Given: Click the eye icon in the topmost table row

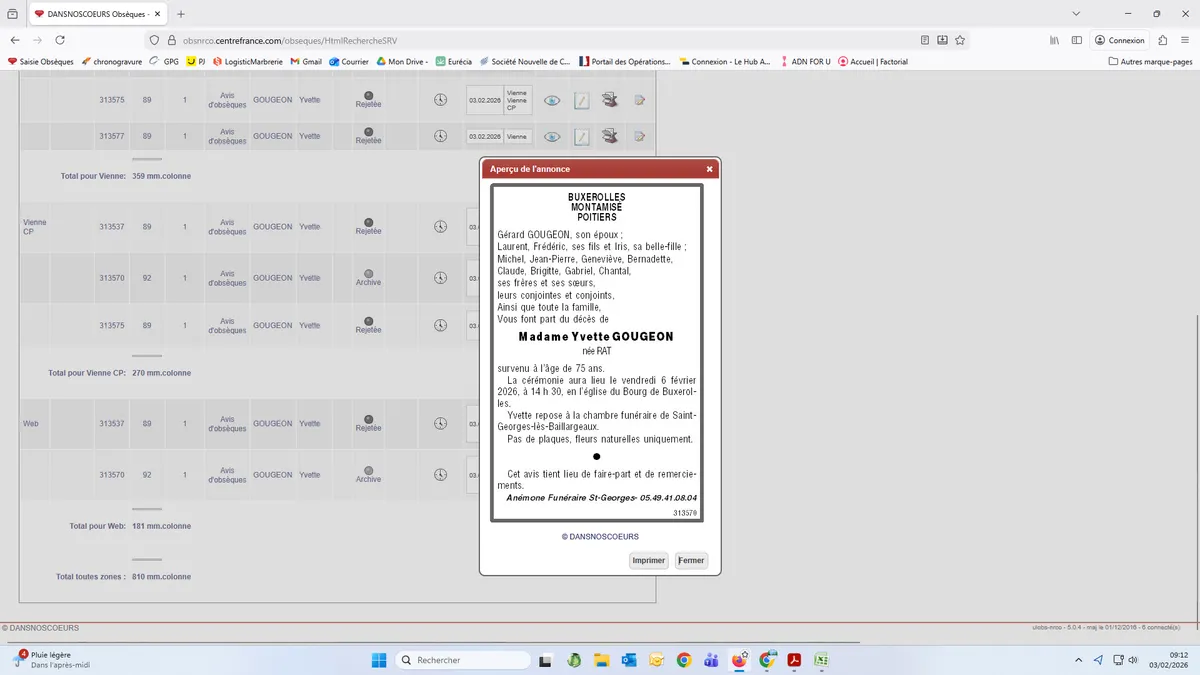Looking at the screenshot, I should [551, 100].
